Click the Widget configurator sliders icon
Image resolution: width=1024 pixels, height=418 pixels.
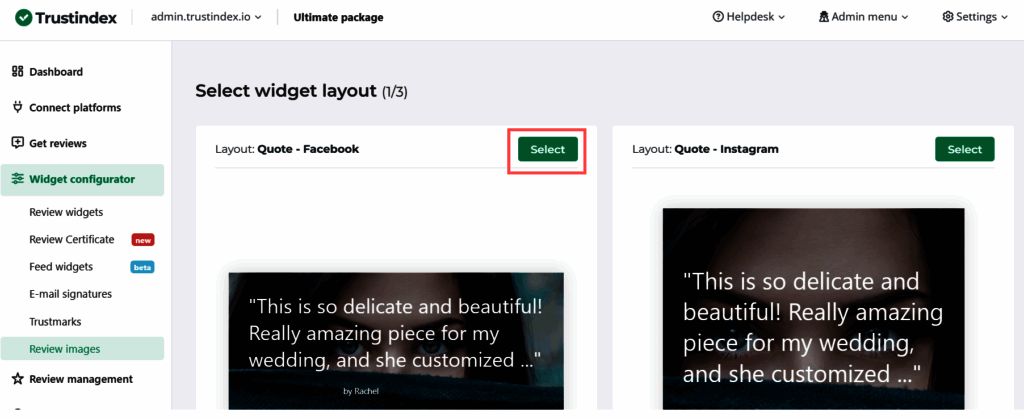coord(17,179)
